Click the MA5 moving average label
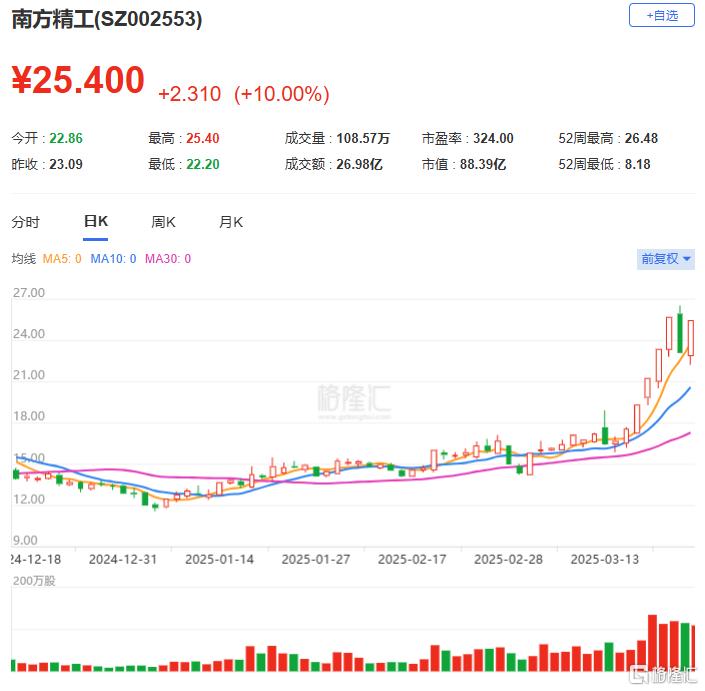705x691 pixels. [62, 259]
